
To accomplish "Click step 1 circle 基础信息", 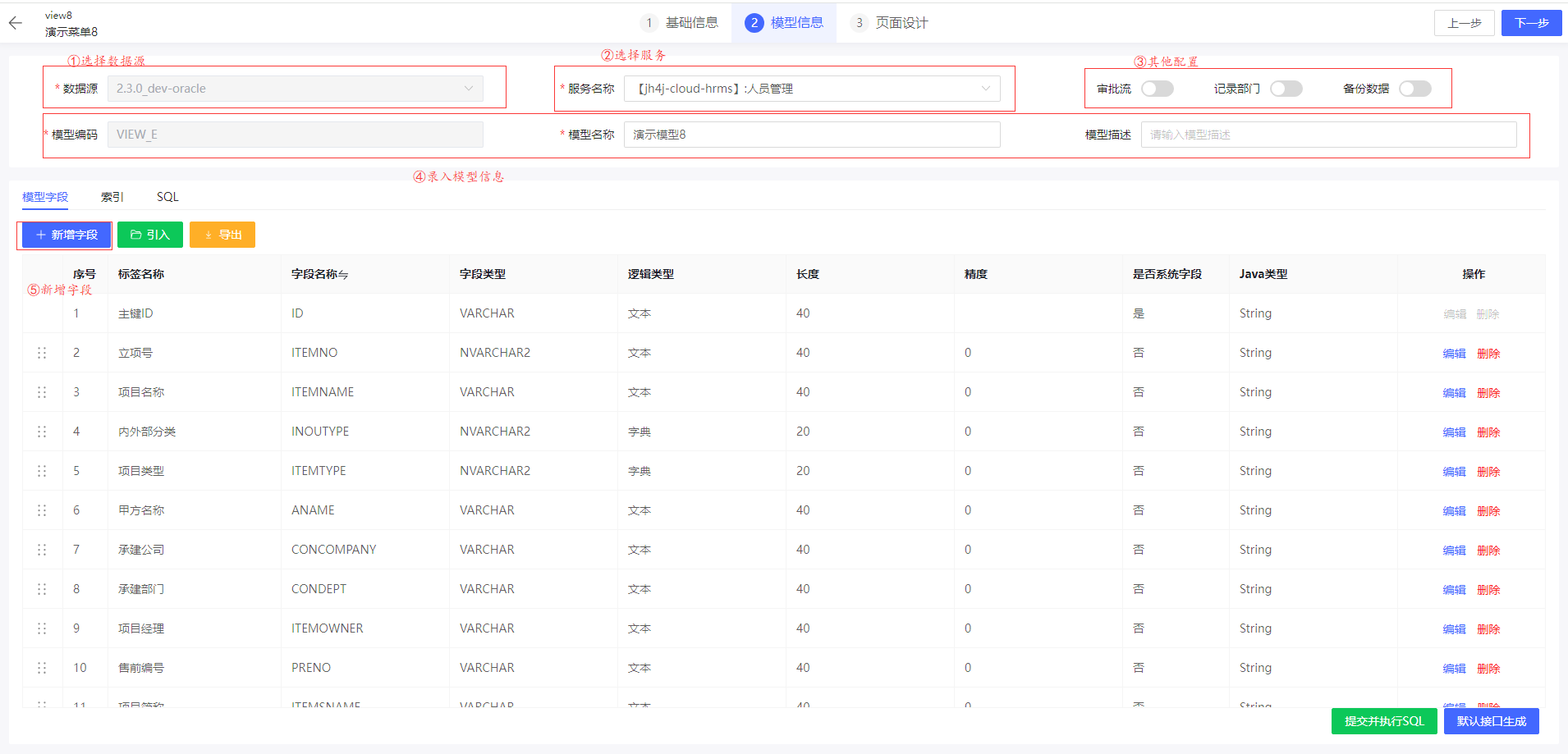I will 649,23.
